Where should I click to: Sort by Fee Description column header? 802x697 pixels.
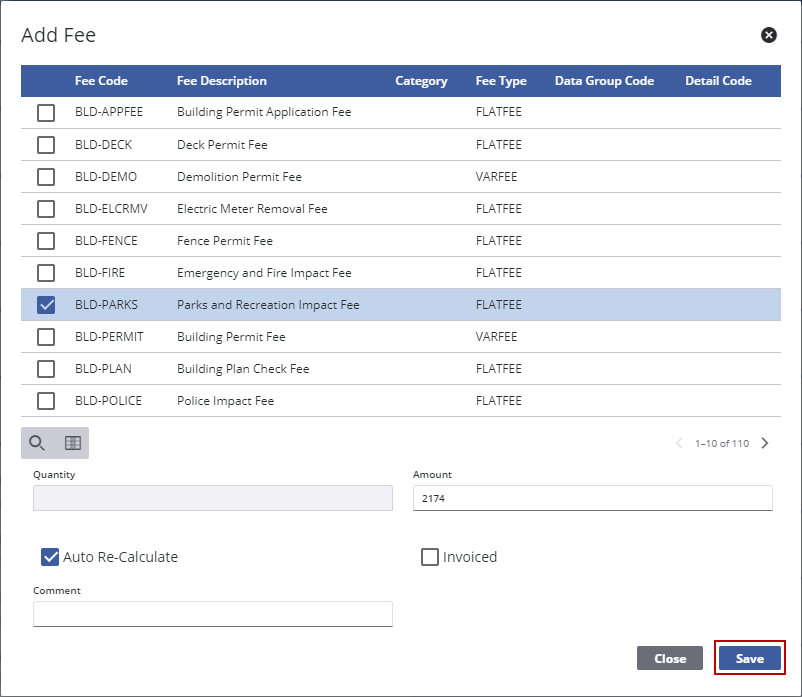coord(221,81)
